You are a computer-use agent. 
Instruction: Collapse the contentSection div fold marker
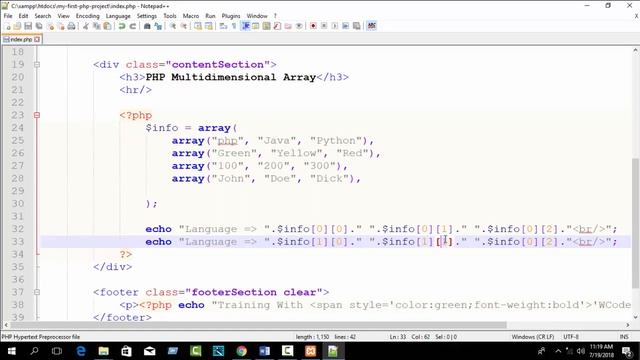tap(37, 64)
